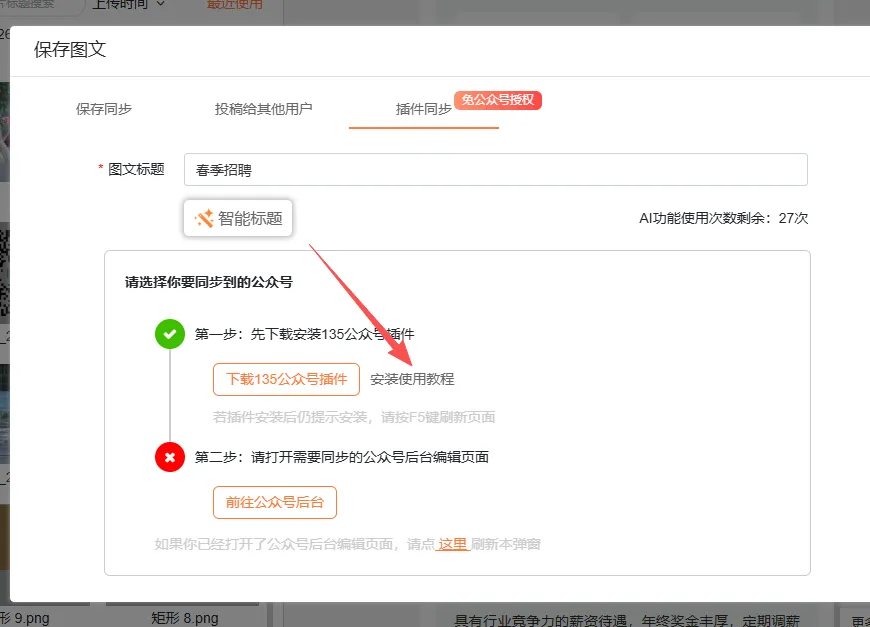The image size is (870, 627).
Task: Go to 前往公众号后台
Action: tap(275, 503)
